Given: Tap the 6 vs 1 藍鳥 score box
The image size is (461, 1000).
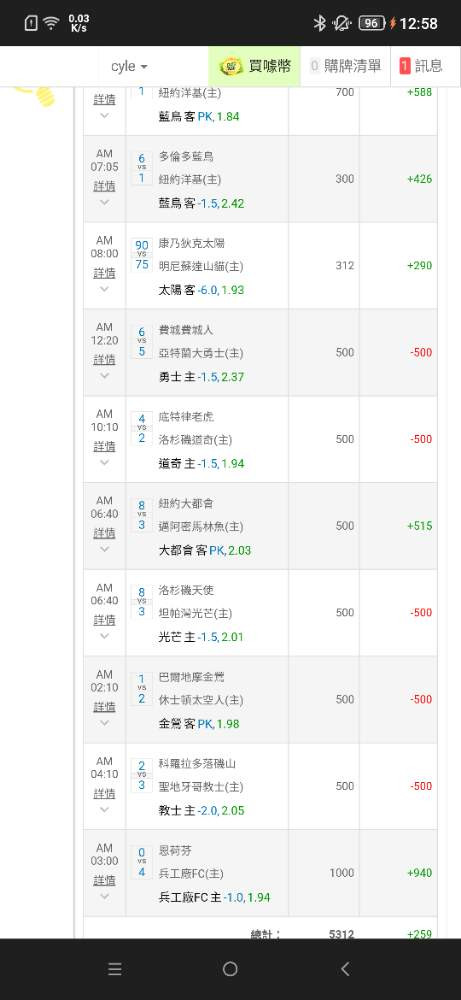Looking at the screenshot, I should 142,168.
